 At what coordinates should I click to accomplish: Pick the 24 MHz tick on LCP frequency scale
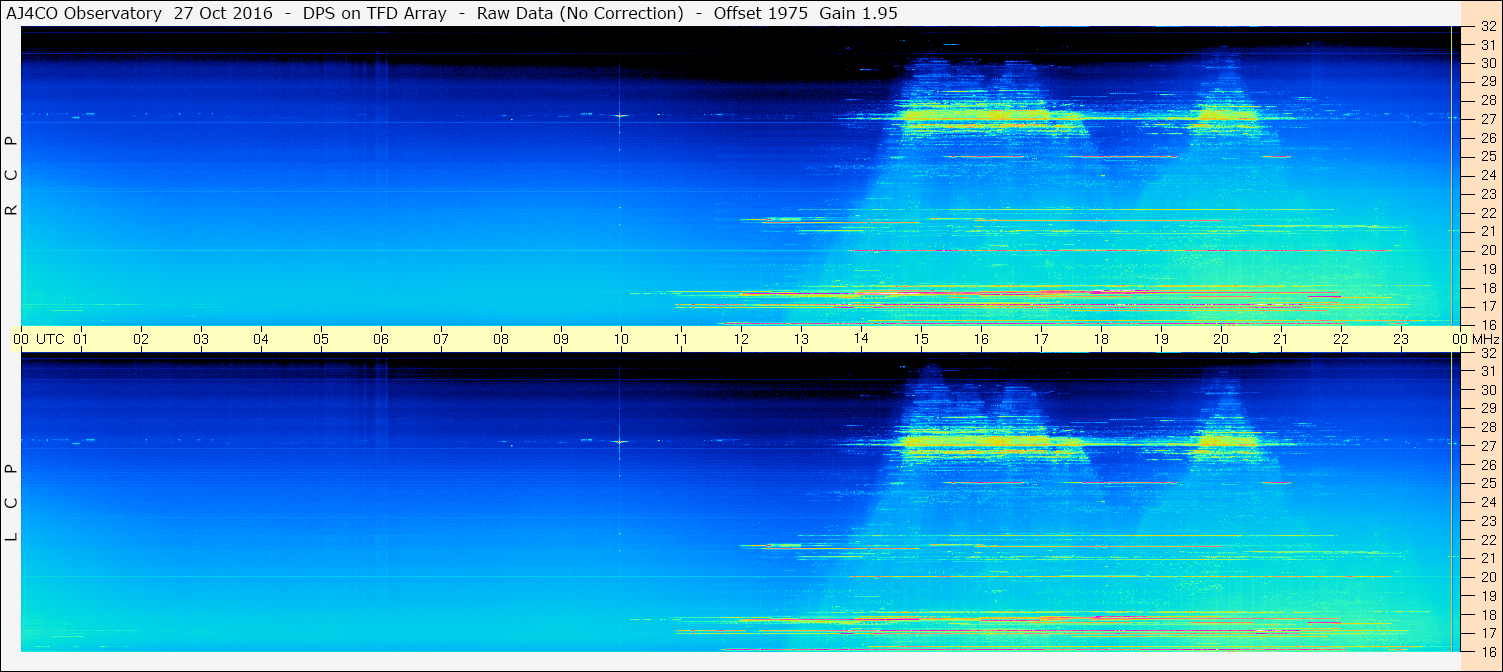click(1488, 502)
